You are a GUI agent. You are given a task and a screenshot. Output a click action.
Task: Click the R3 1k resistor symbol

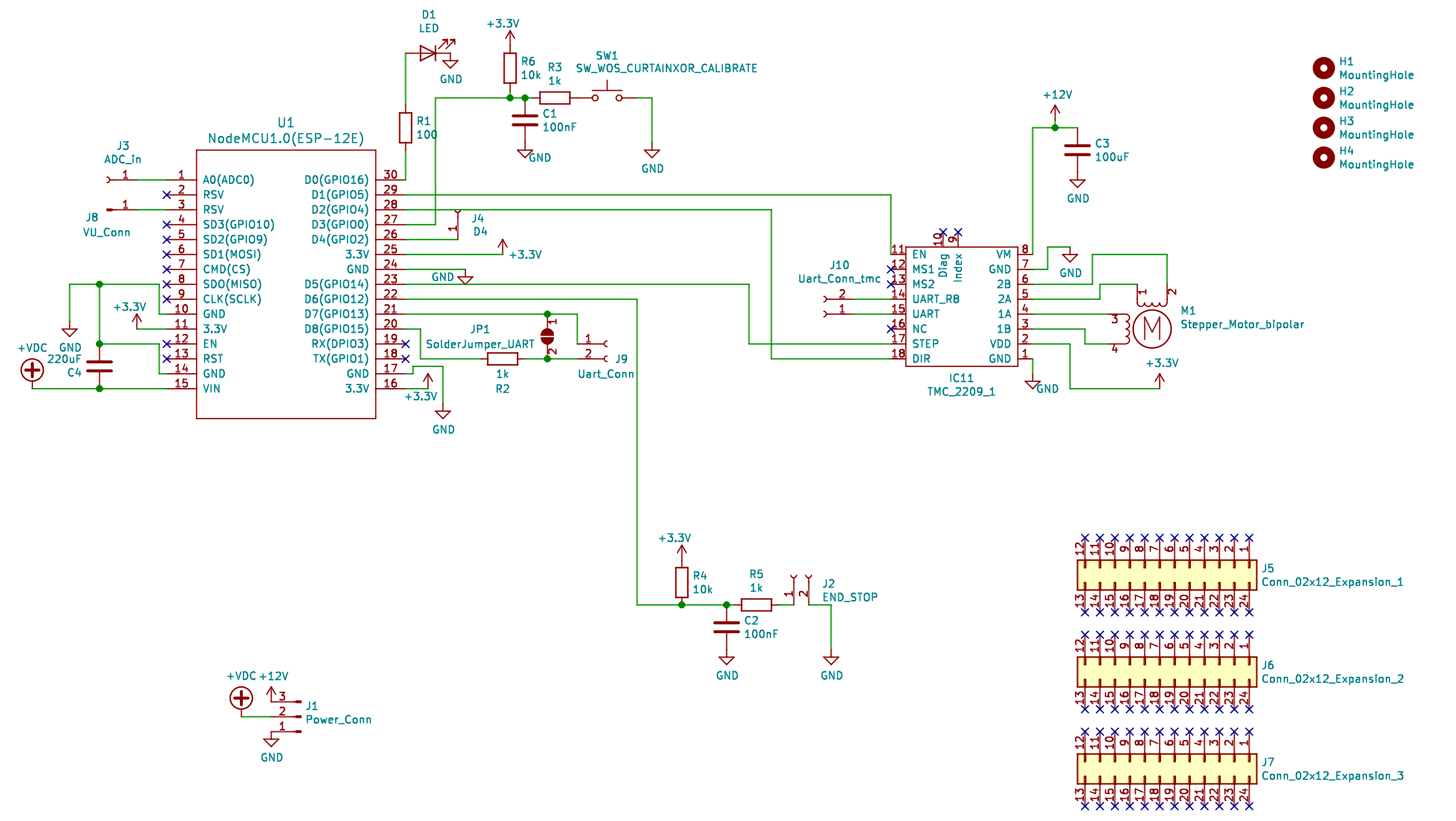(554, 98)
